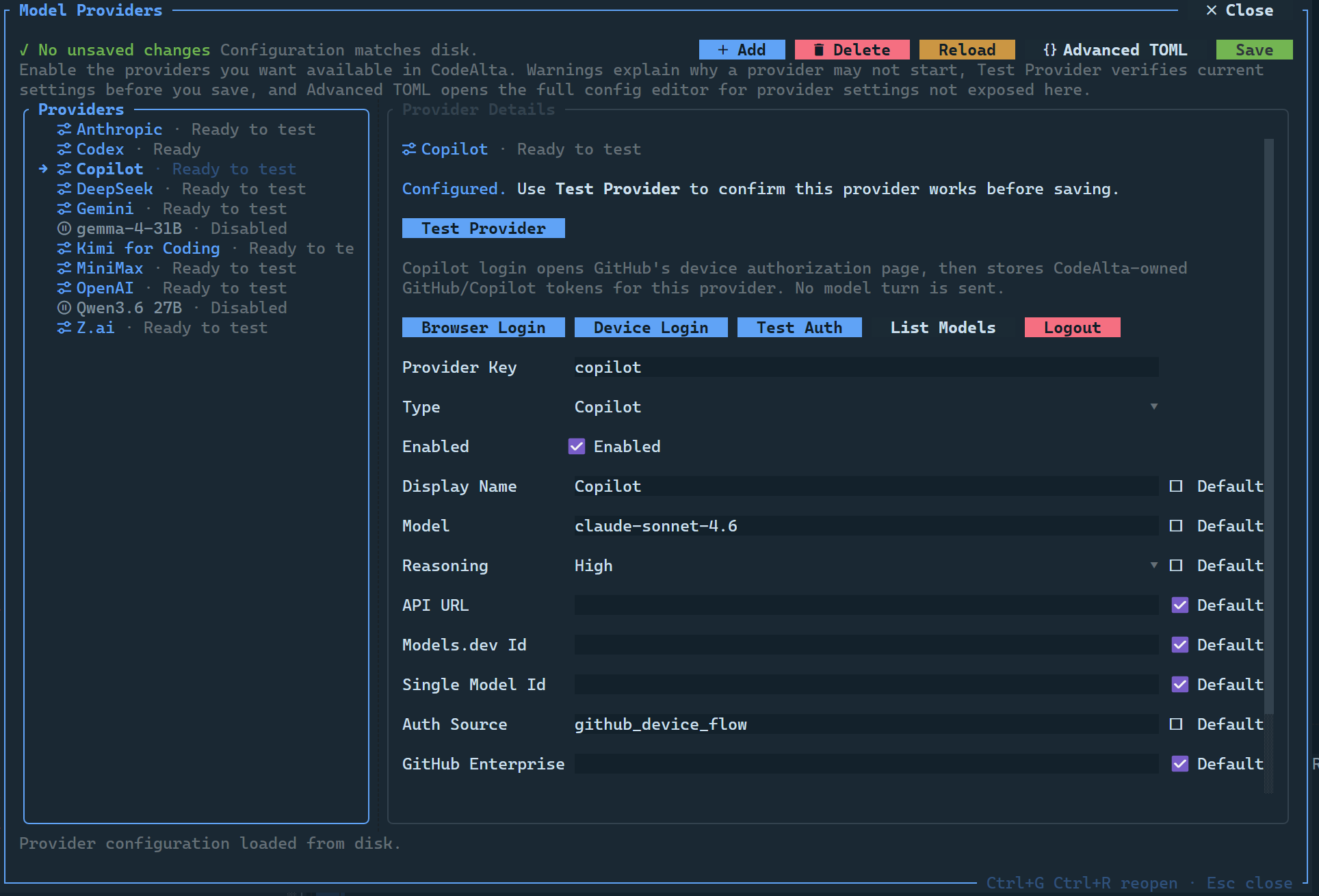Click the Provider Details vertical scrollbar
The height and width of the screenshot is (896, 1319).
[1269, 427]
